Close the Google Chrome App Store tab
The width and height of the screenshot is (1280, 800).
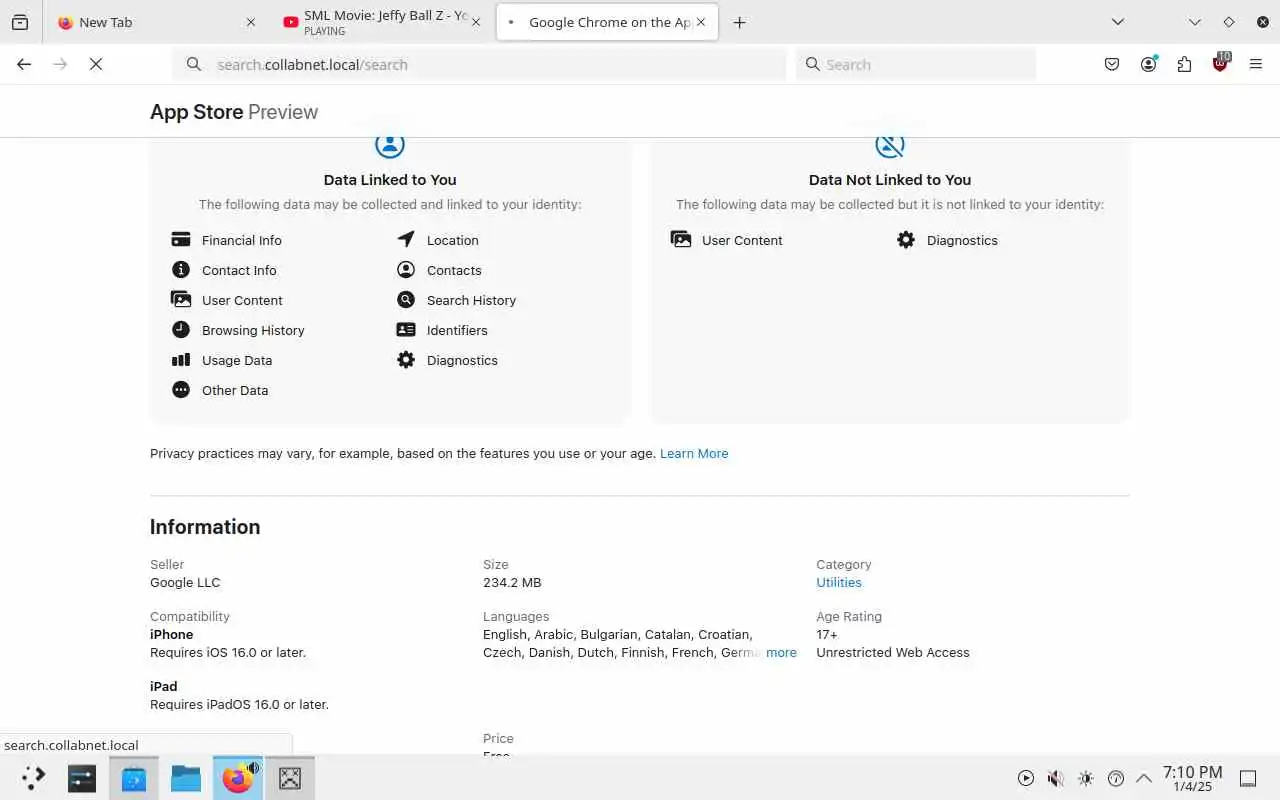pos(700,22)
